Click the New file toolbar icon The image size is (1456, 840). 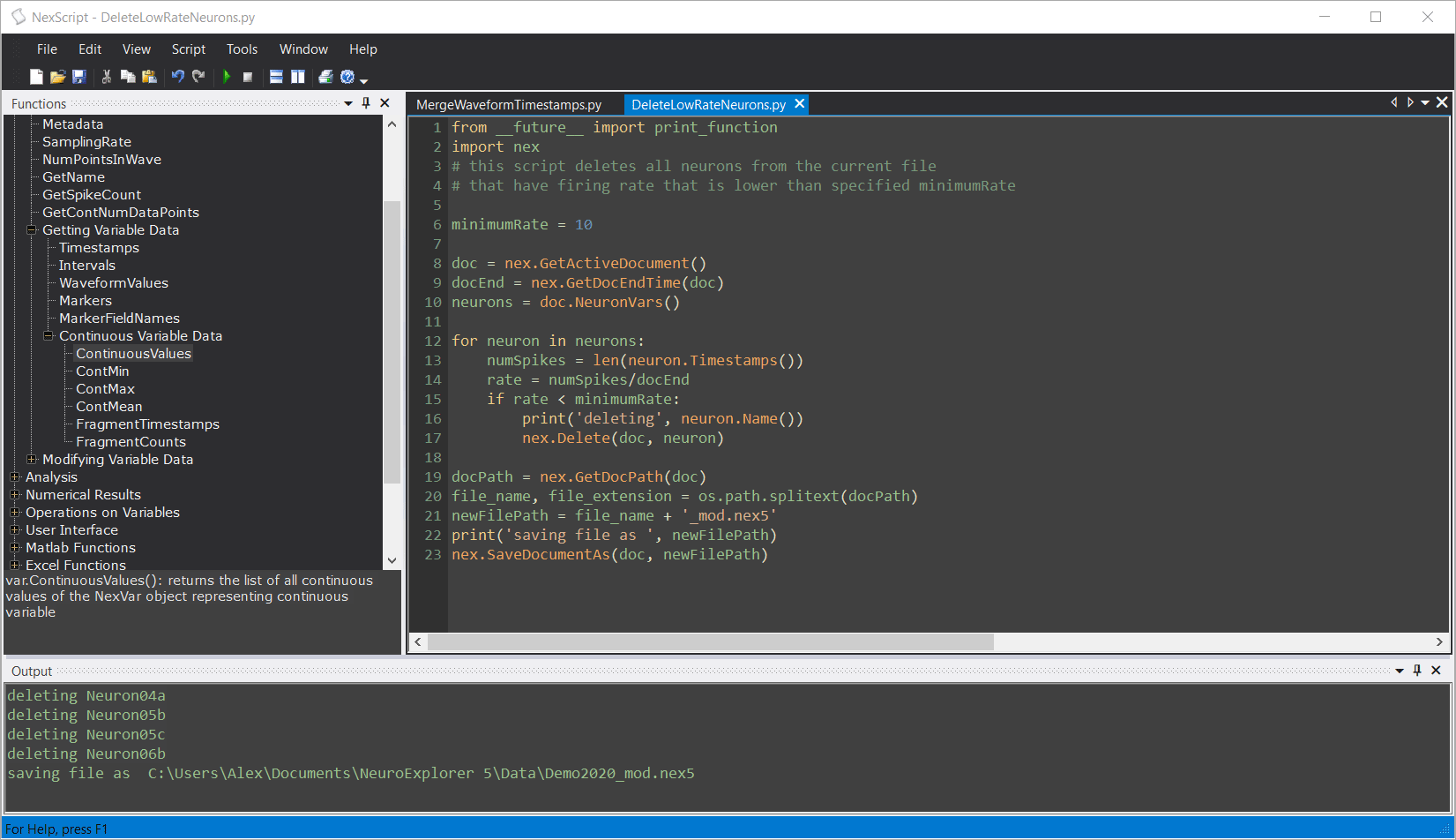coord(36,77)
